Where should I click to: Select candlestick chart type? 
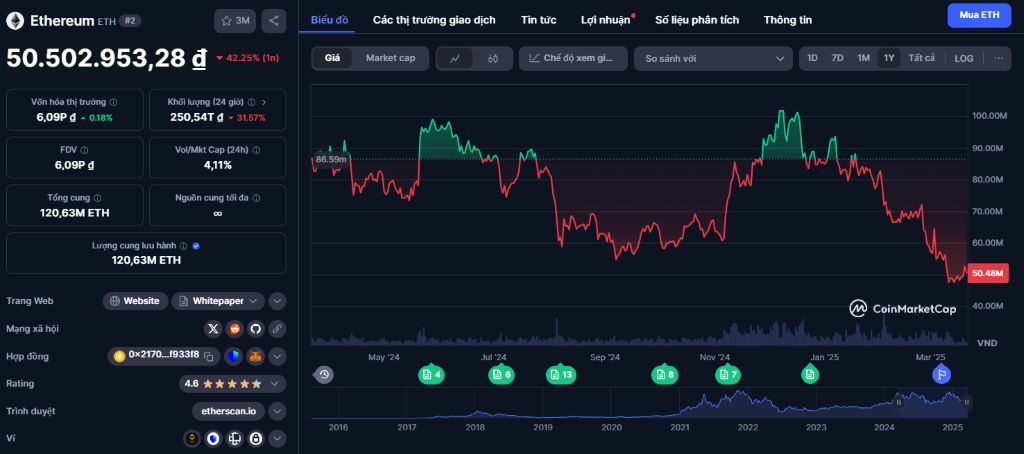(493, 58)
